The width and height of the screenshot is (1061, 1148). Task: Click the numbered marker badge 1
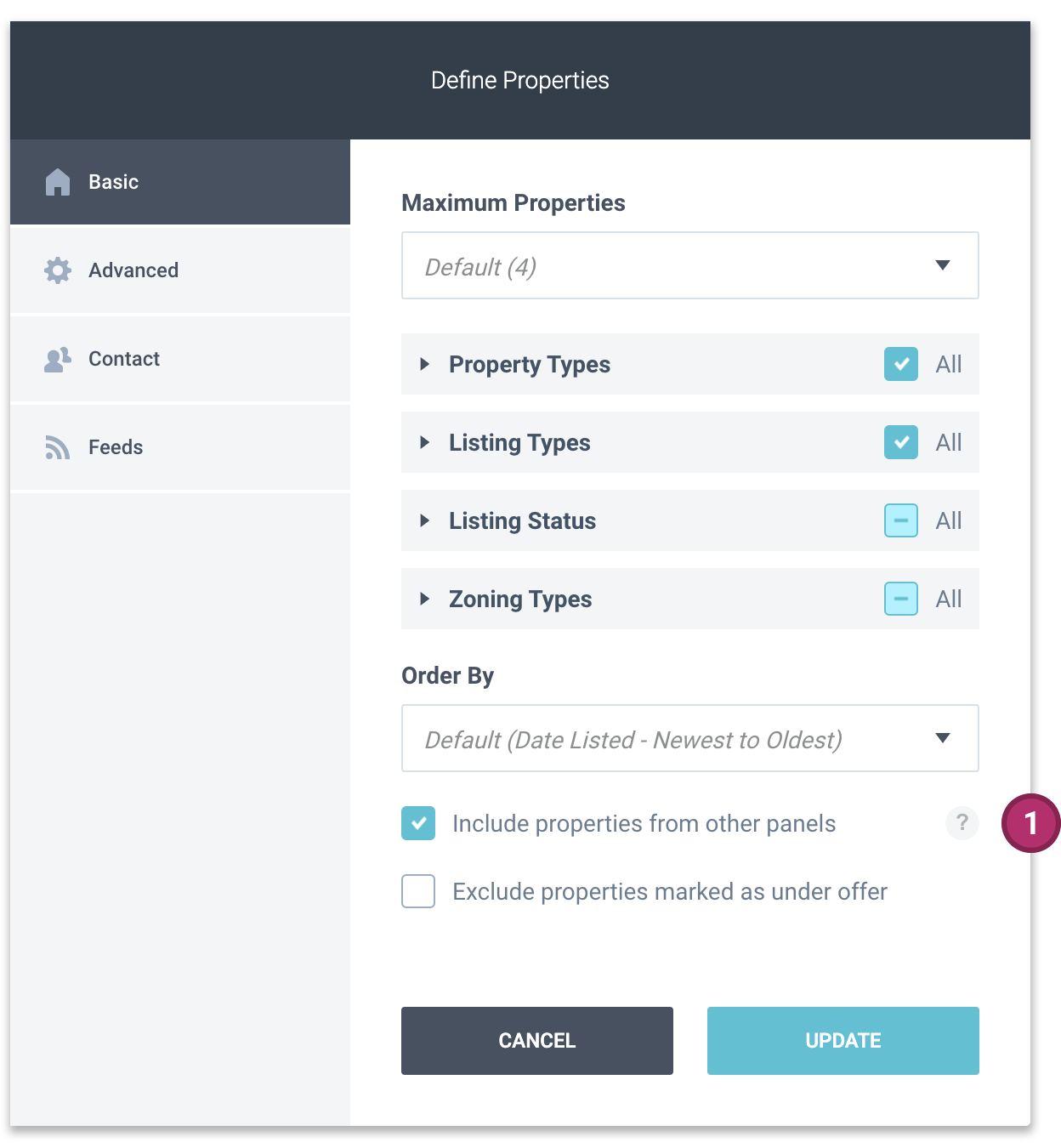coord(1030,823)
